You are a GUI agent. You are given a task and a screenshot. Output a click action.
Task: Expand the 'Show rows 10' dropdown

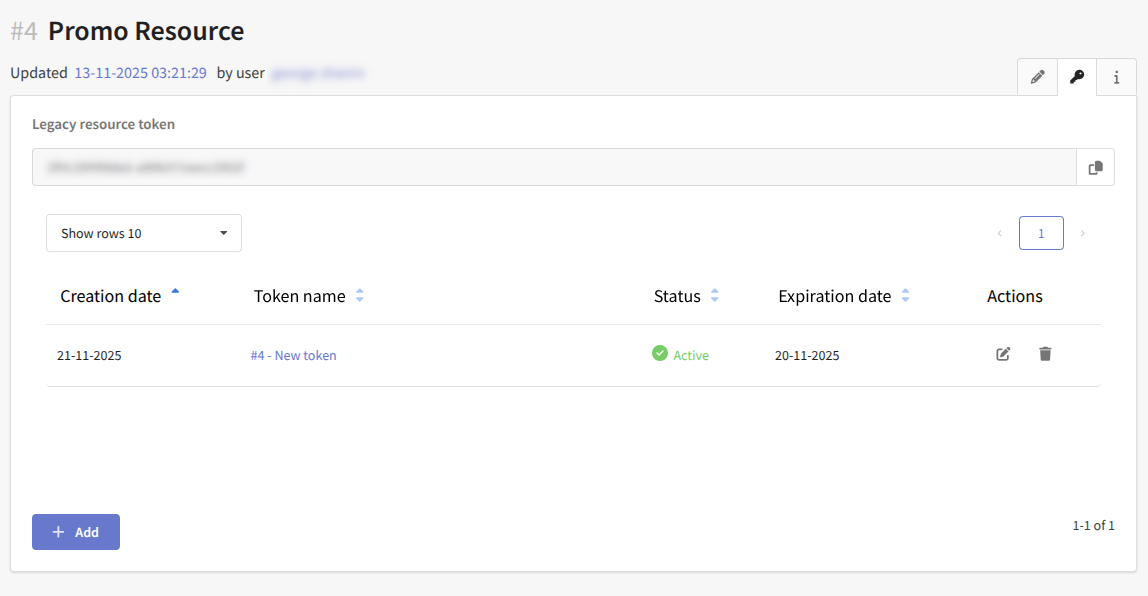[x=144, y=233]
